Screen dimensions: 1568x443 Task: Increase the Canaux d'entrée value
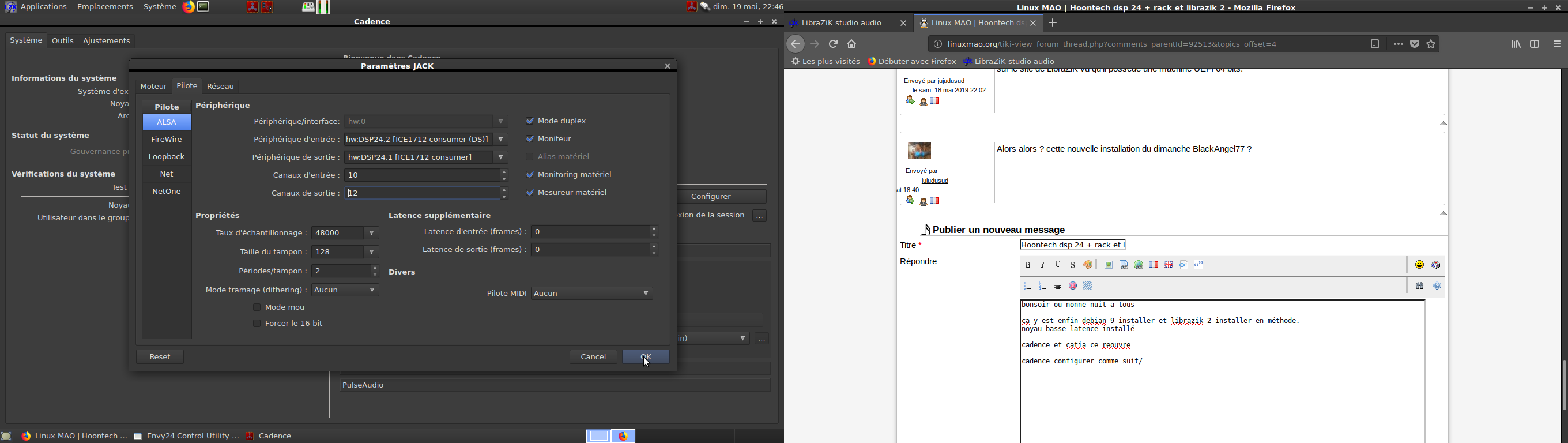[x=504, y=172]
